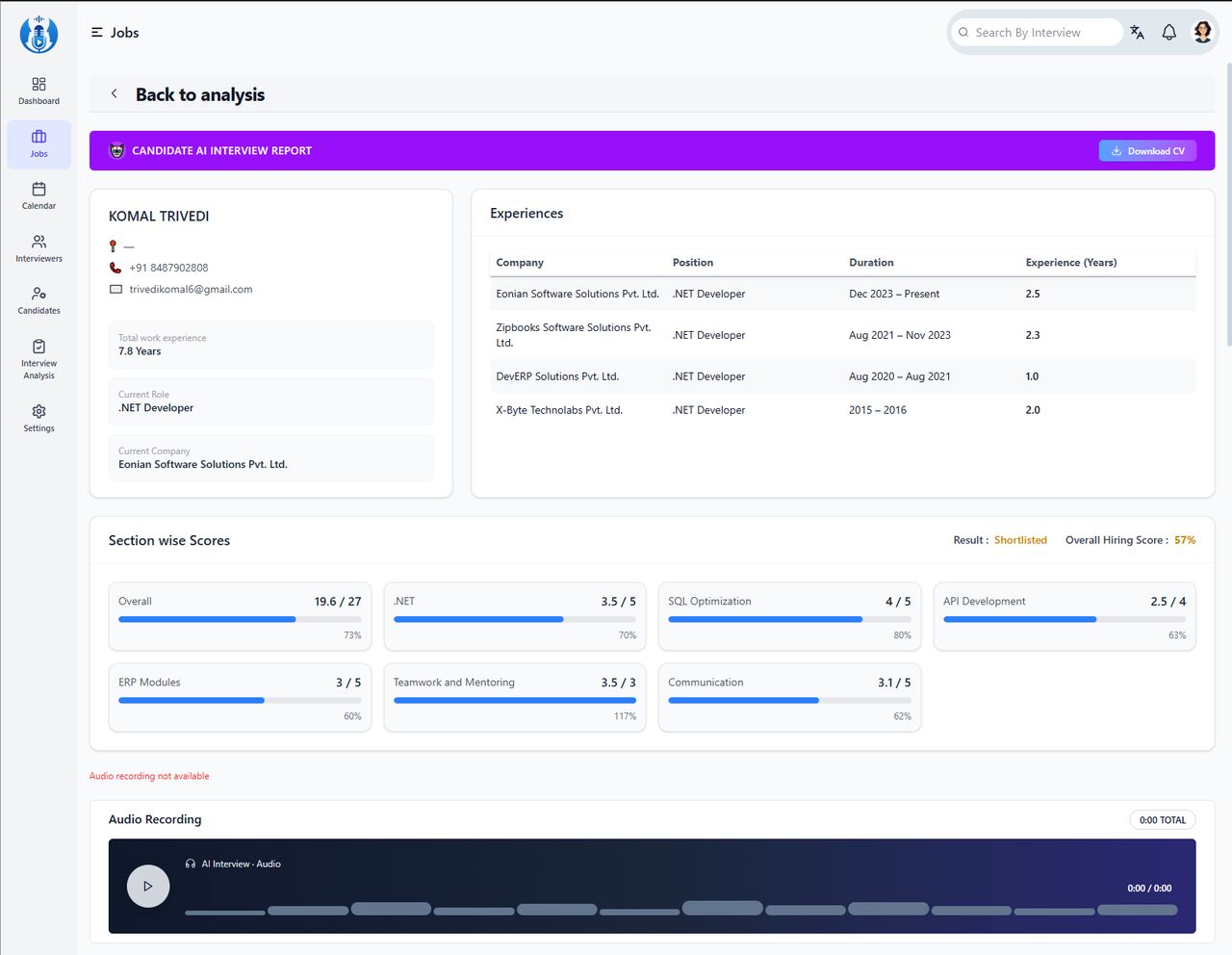
Task: Open Interview Analysis in the sidebar
Action: [38, 359]
